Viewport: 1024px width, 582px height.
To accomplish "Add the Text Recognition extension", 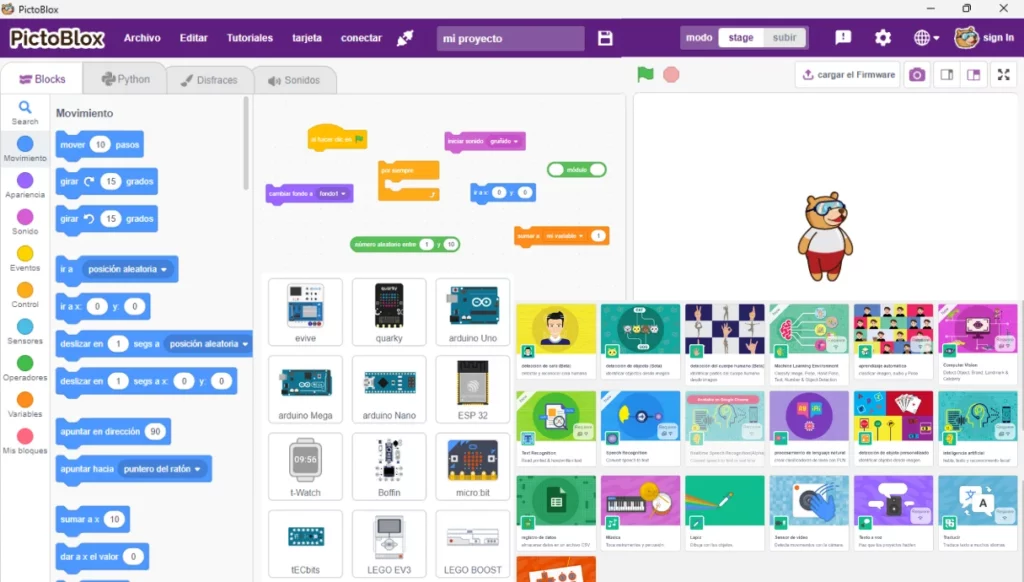I will pos(556,428).
